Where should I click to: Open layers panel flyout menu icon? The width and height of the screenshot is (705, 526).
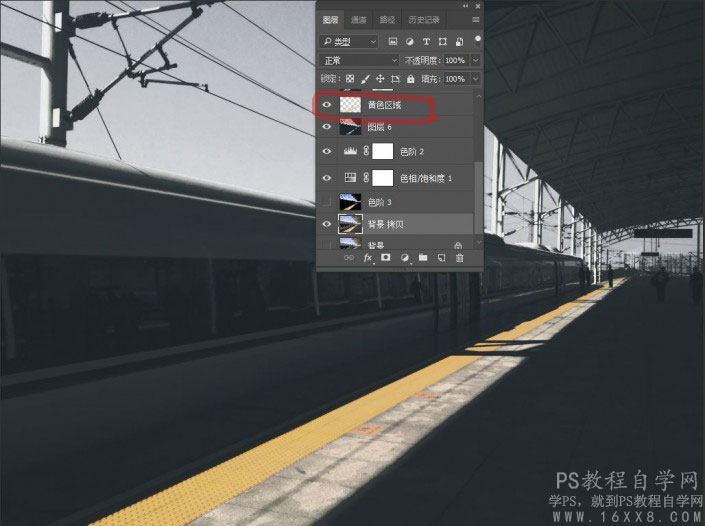point(476,20)
